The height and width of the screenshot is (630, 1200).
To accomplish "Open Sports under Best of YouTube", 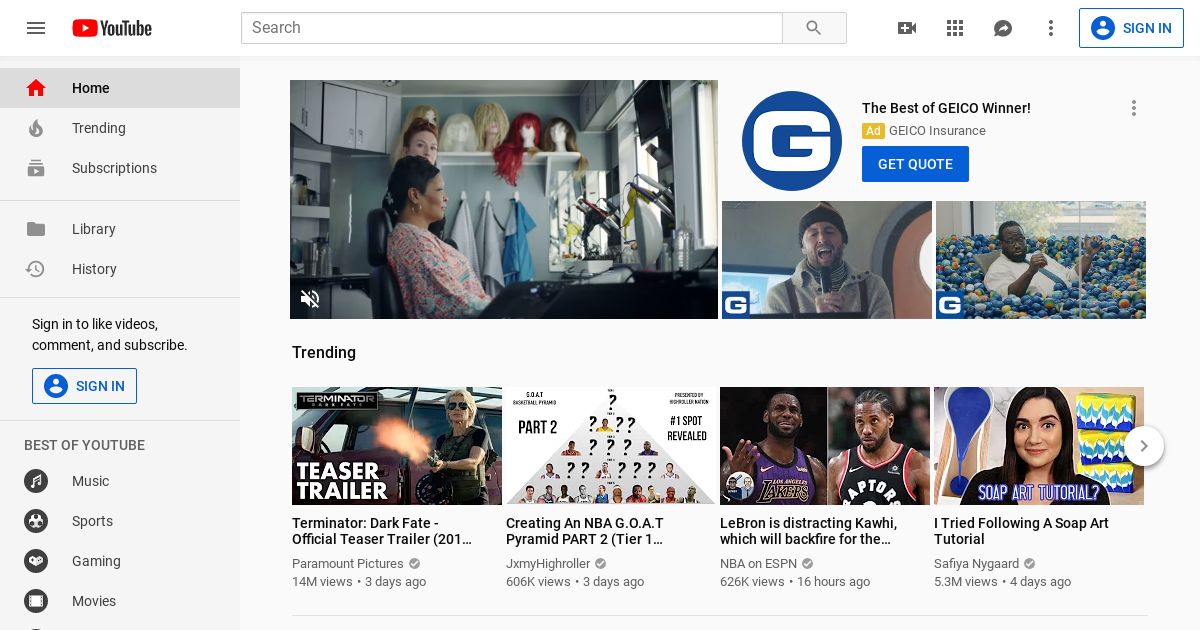I will click(x=120, y=521).
